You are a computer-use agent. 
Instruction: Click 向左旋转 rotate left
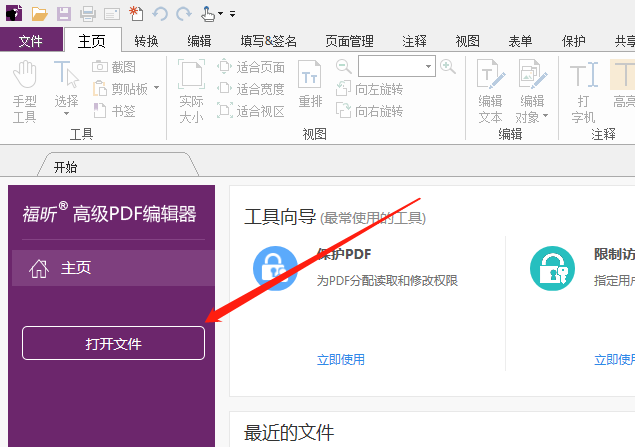369,89
